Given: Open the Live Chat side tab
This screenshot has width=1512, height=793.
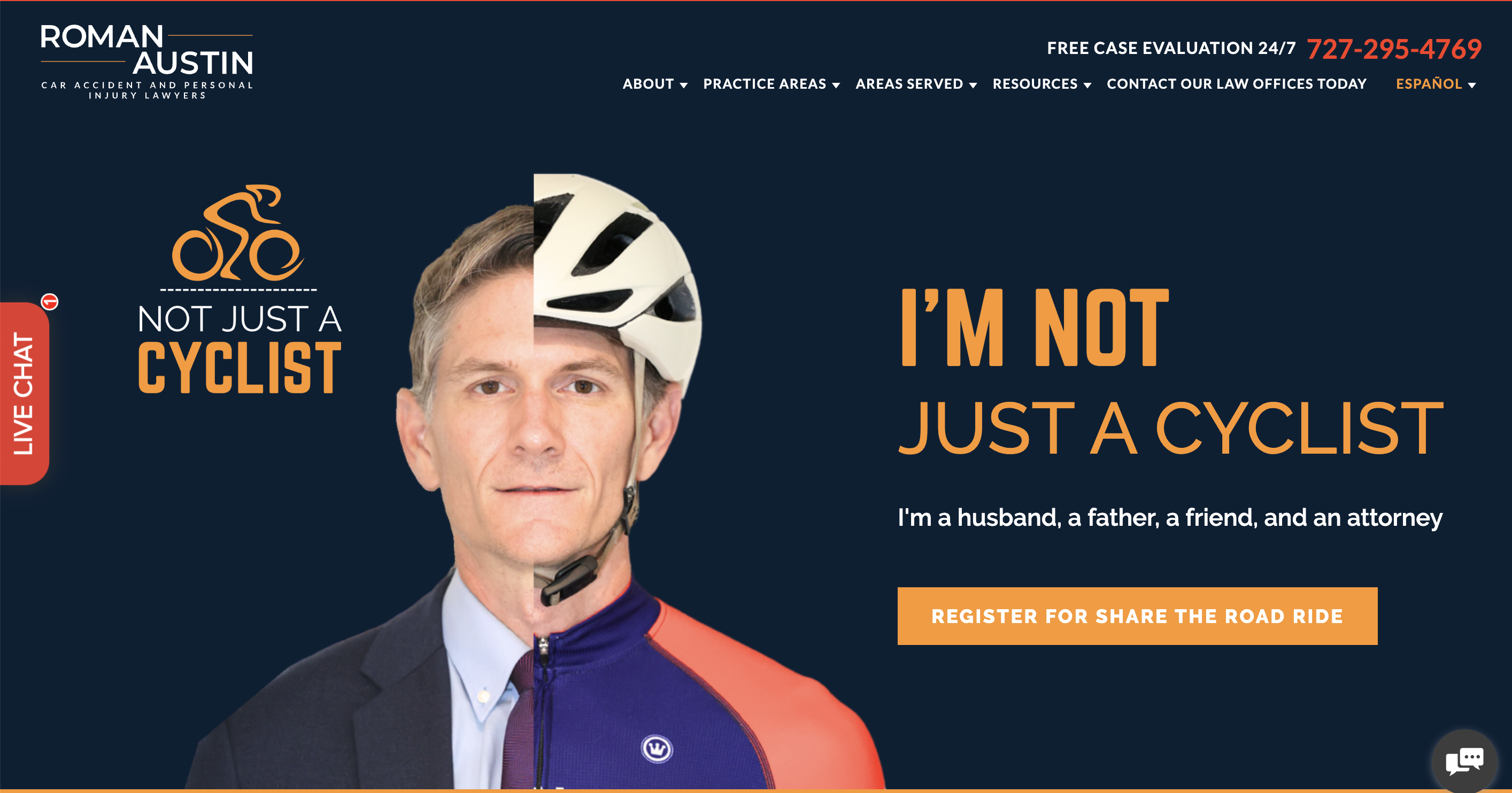Looking at the screenshot, I should [x=24, y=393].
